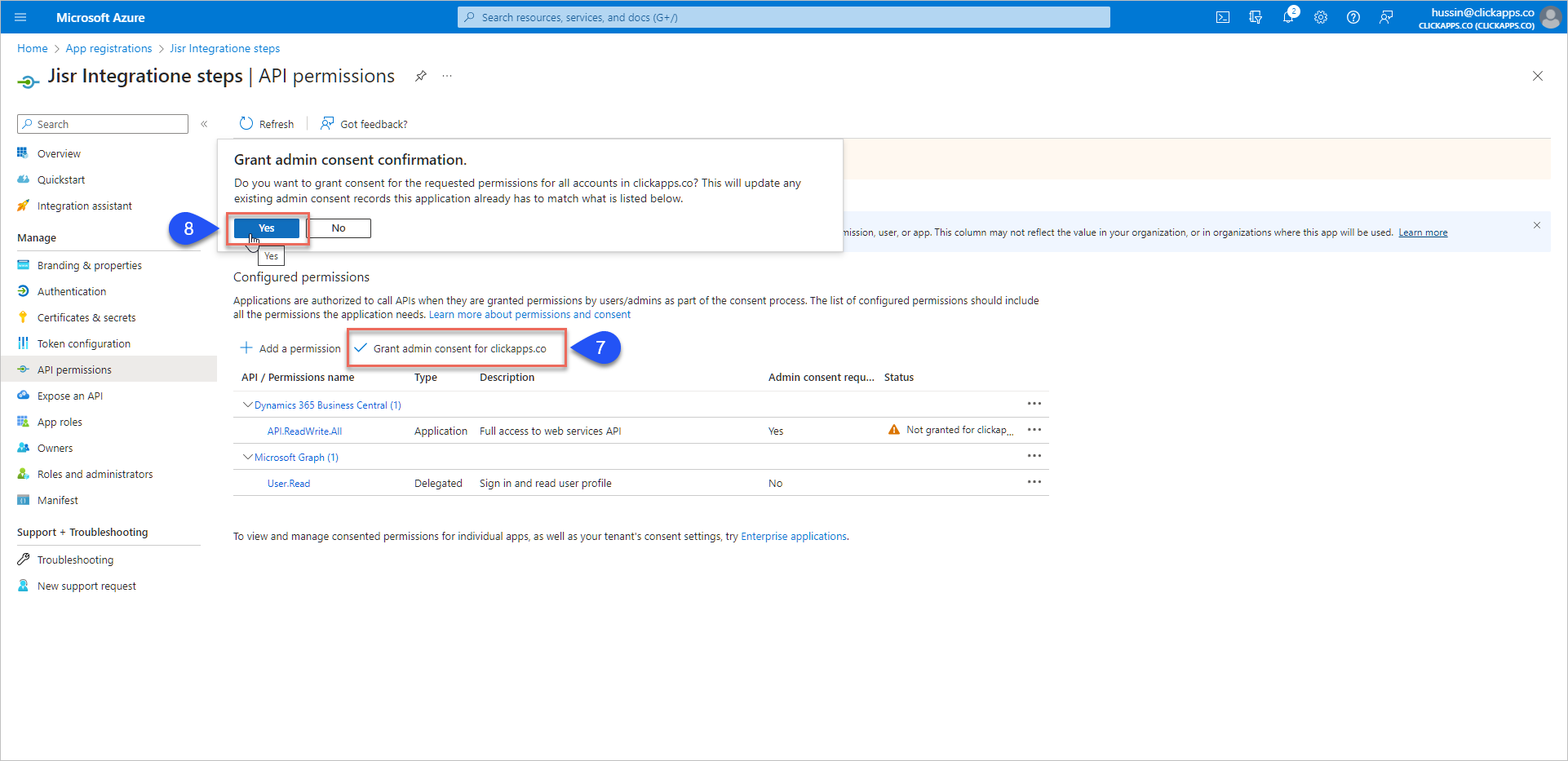The width and height of the screenshot is (1568, 761).
Task: Dismiss the blue information banner
Action: point(1536,225)
